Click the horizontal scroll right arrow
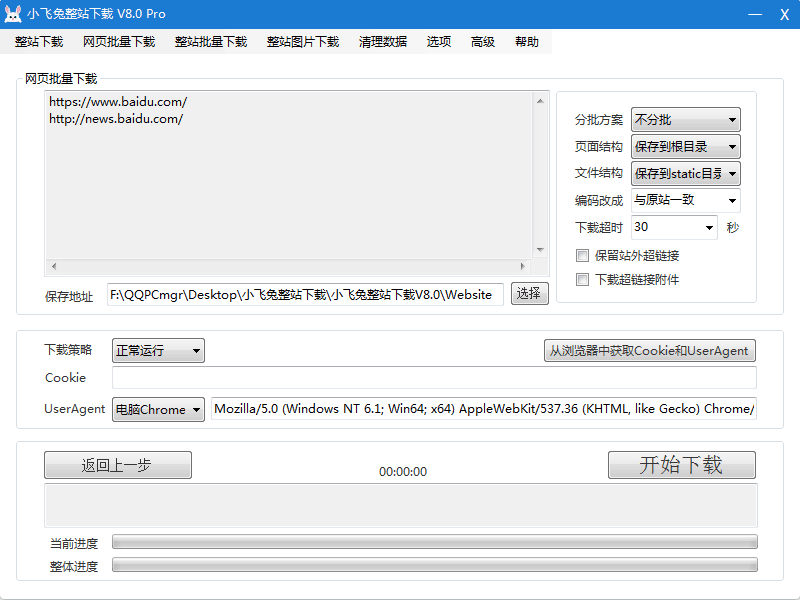Screen dimensions: 800x600 (x=521, y=267)
